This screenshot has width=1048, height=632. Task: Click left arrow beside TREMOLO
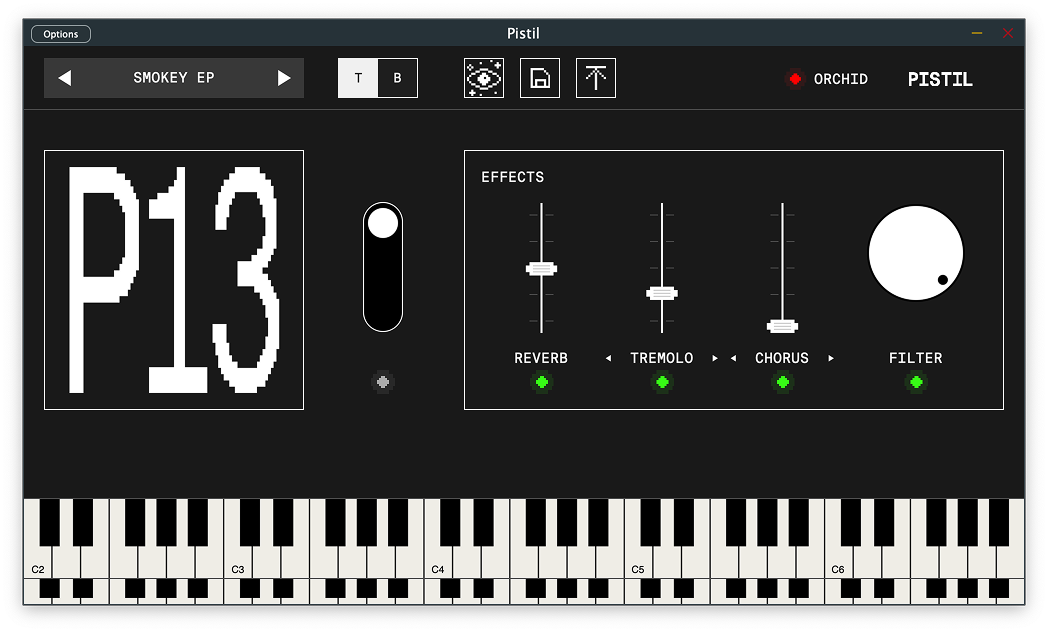click(x=608, y=359)
